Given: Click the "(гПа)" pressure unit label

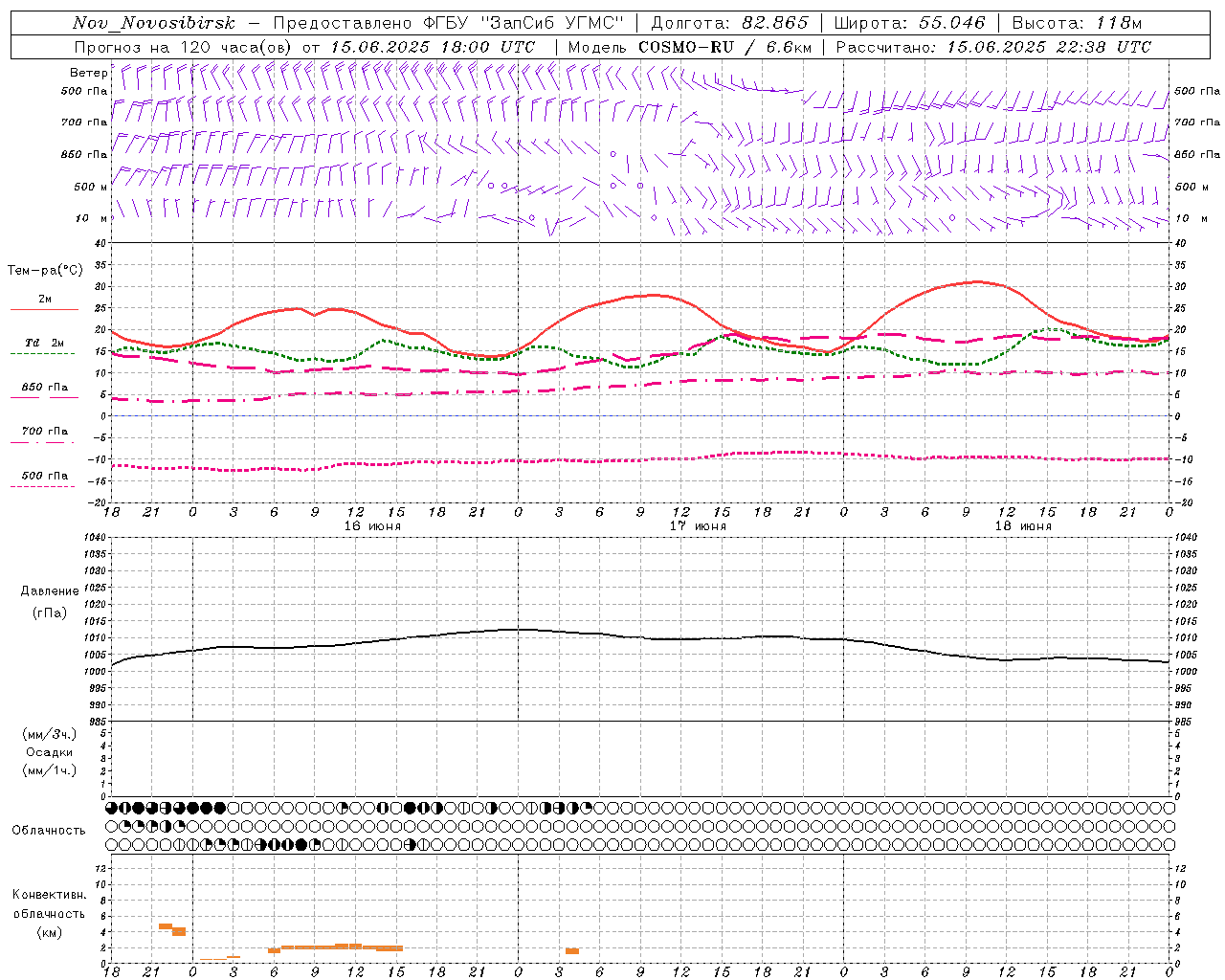Looking at the screenshot, I should [50, 612].
